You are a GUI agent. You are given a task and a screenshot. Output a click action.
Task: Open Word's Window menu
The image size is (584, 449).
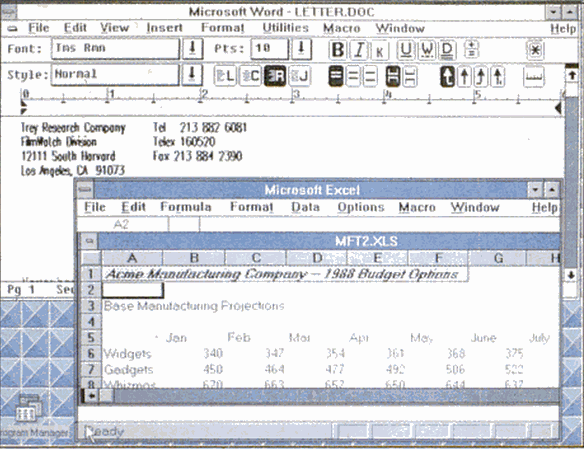400,28
